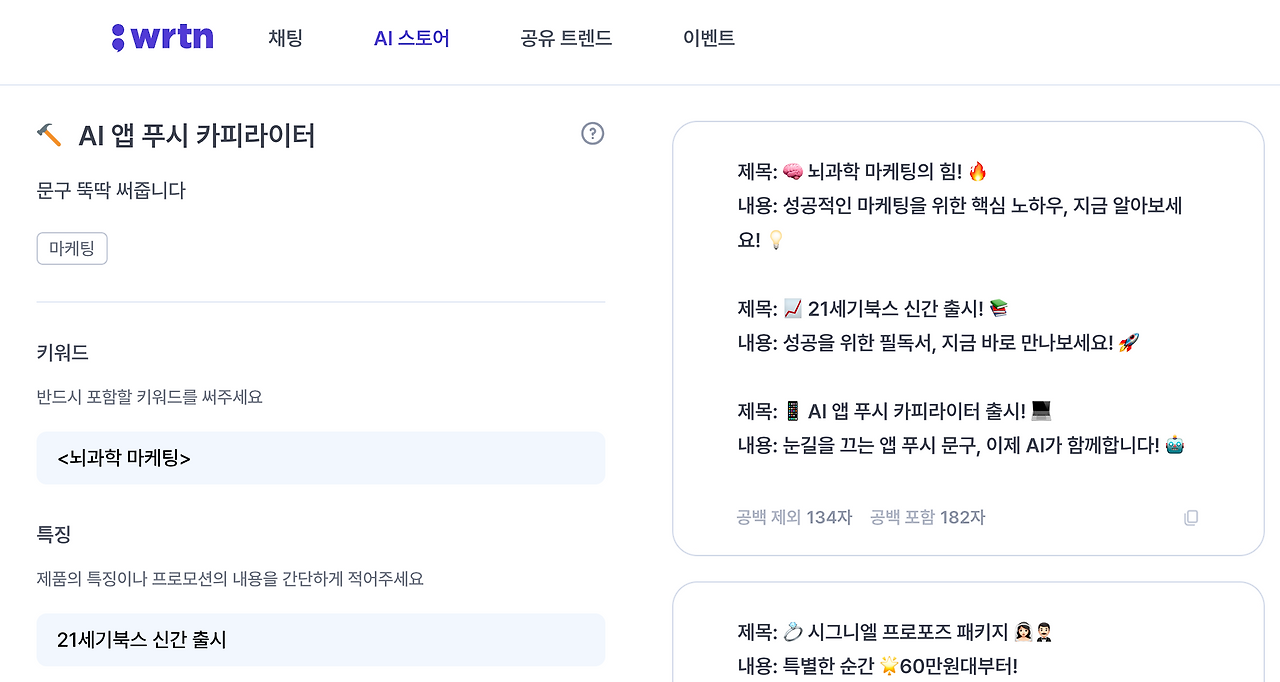Copy the generated copy using the copy icon
Image resolution: width=1280 pixels, height=682 pixels.
coord(1190,517)
